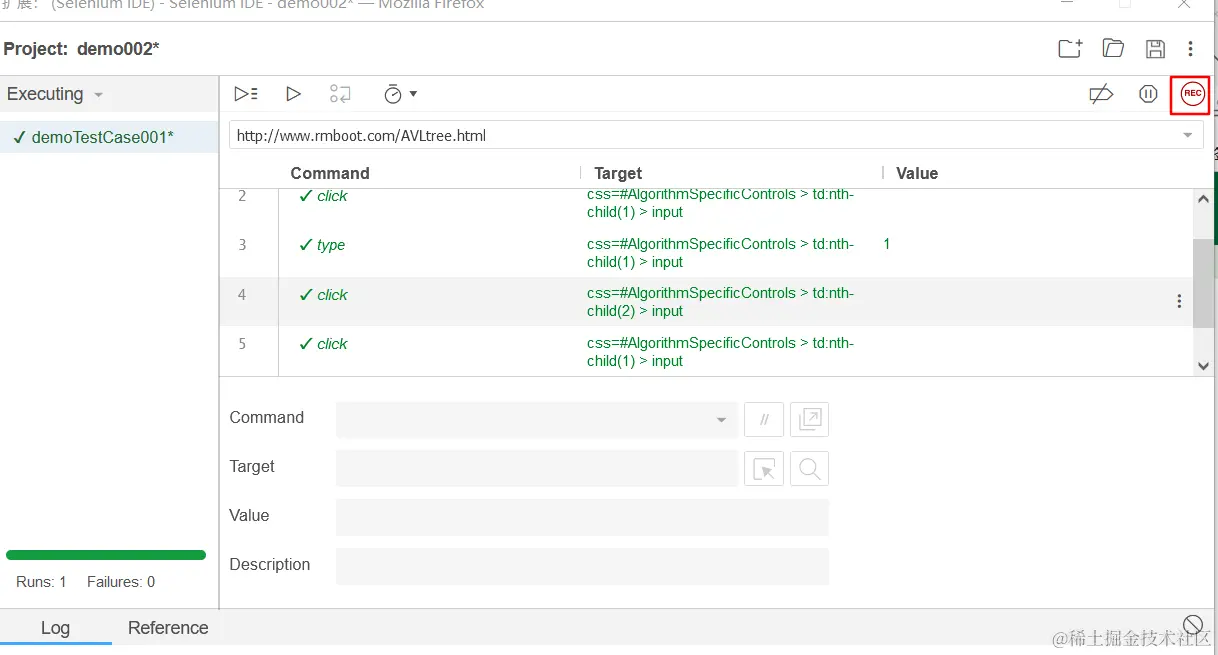Create a new project
The height and width of the screenshot is (655, 1218).
[x=1070, y=48]
